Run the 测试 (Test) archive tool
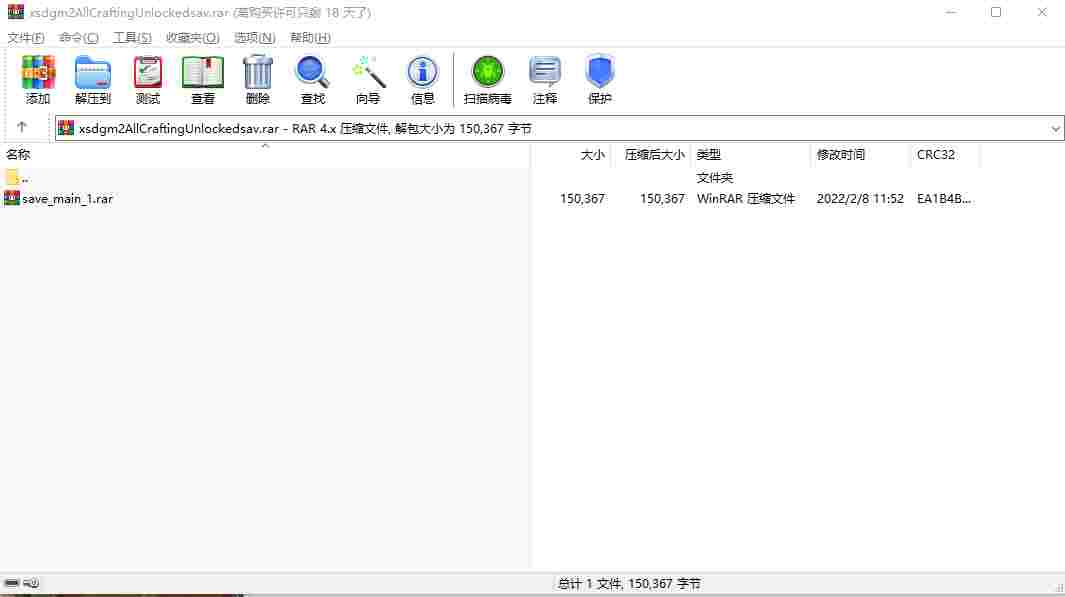This screenshot has width=1065, height=597. pos(147,79)
